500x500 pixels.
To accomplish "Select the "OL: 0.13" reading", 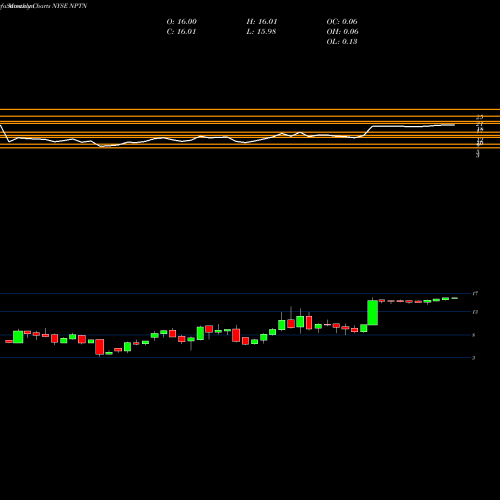I will click(342, 42).
